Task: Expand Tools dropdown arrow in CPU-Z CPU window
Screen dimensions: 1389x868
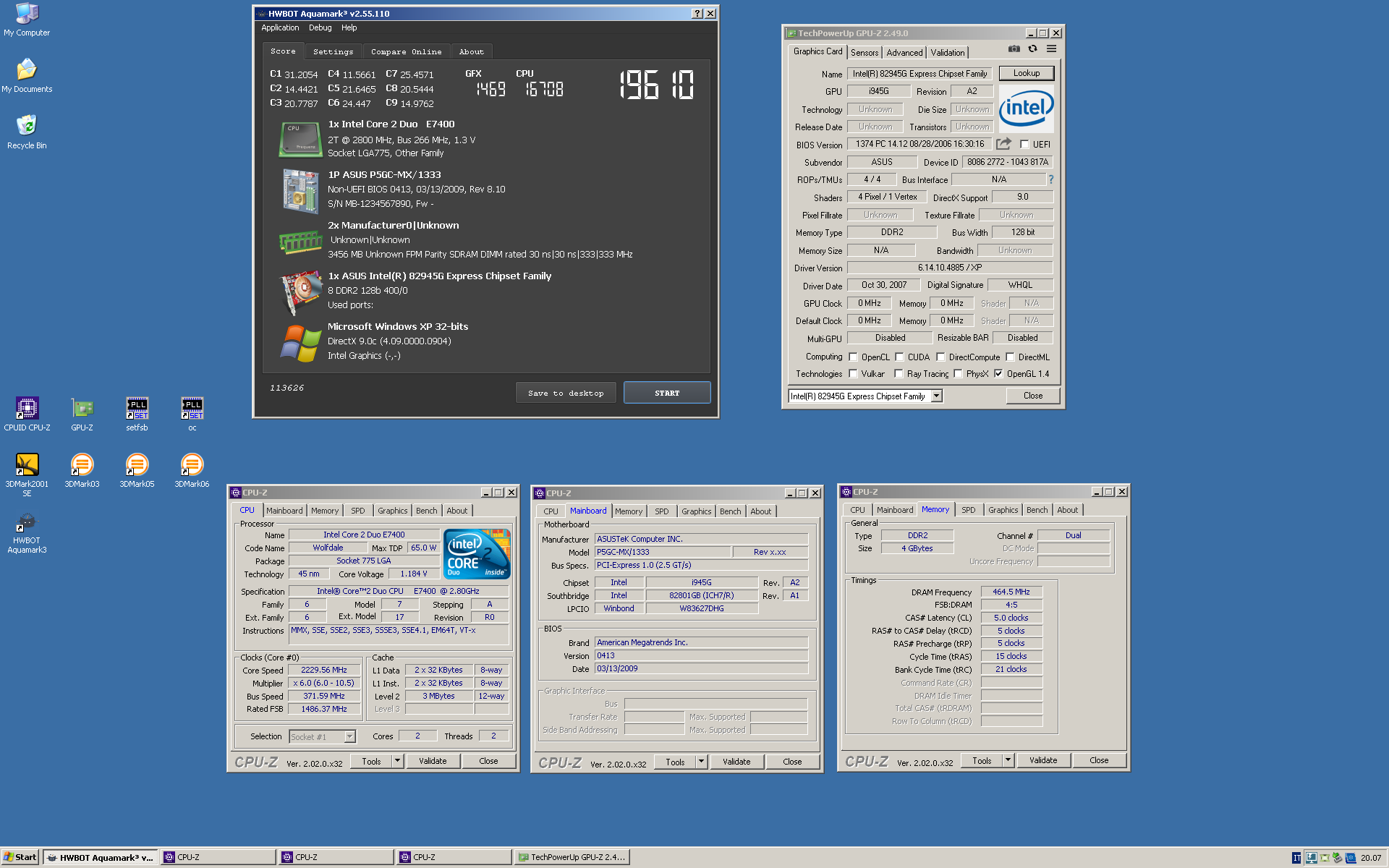Action: (397, 761)
